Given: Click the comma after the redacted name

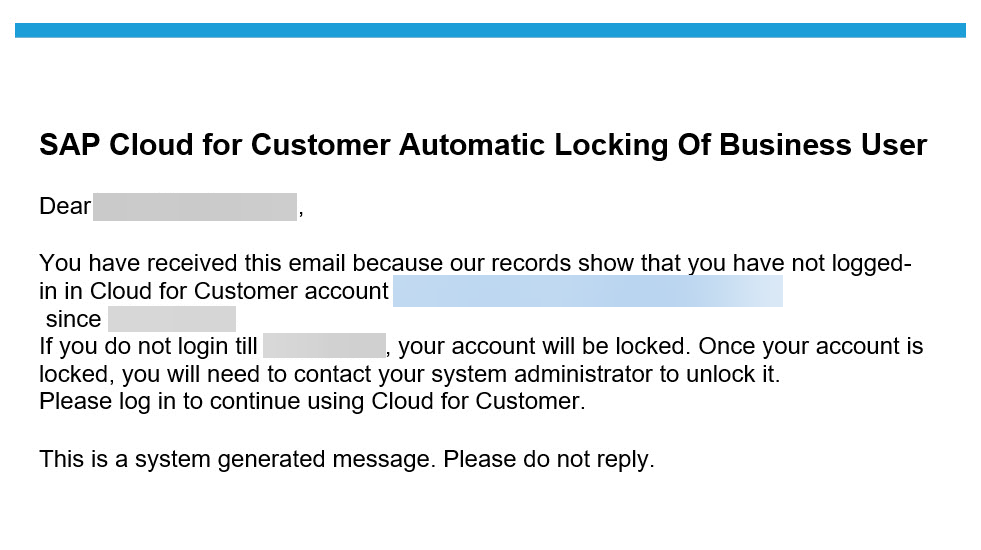Looking at the screenshot, I should pos(301,214).
